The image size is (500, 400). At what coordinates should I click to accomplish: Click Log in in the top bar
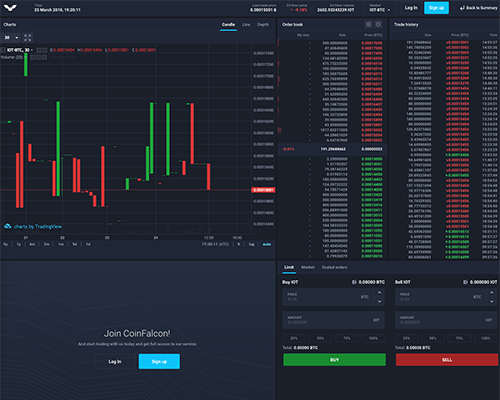click(x=411, y=8)
